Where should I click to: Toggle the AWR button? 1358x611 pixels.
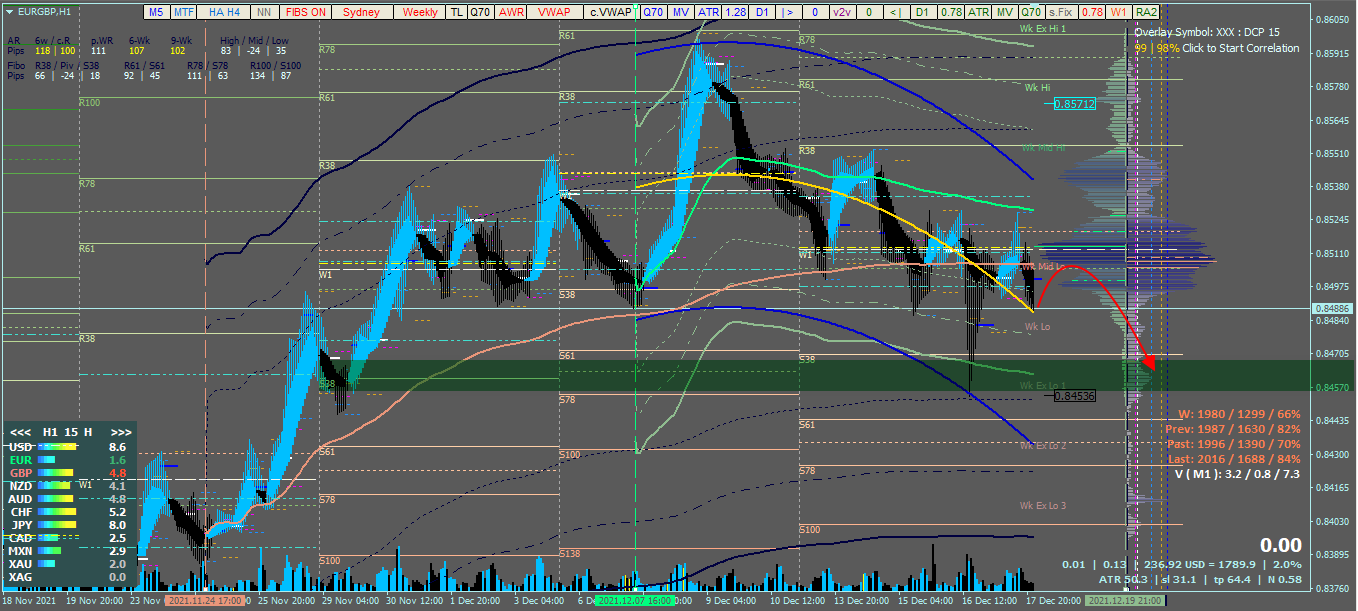pyautogui.click(x=510, y=12)
